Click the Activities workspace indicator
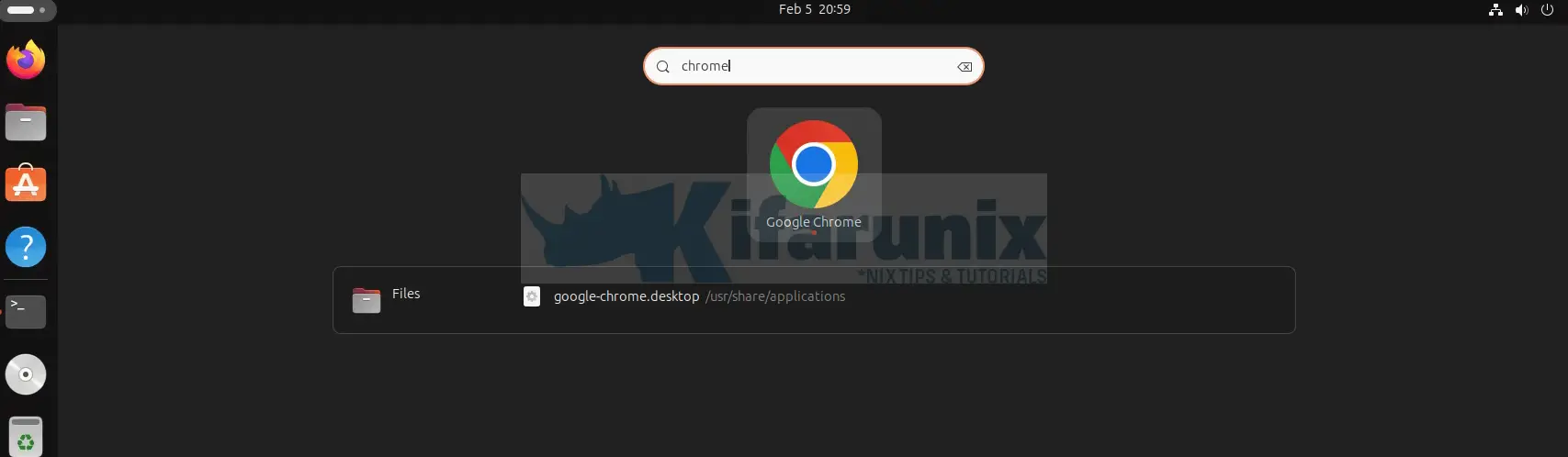 (x=28, y=10)
